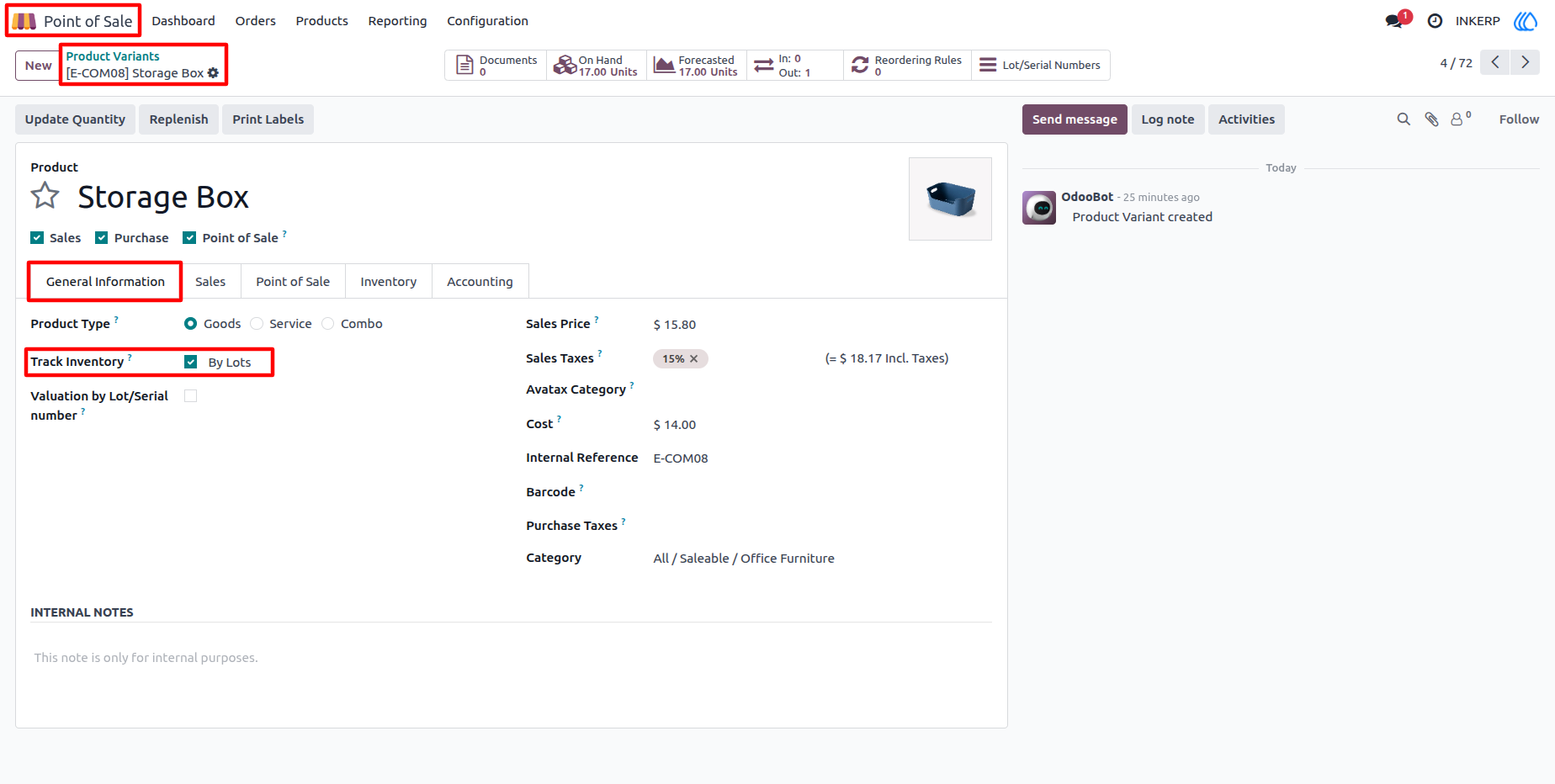This screenshot has width=1555, height=784.
Task: Open the Avatax Category field
Action: coord(820,389)
